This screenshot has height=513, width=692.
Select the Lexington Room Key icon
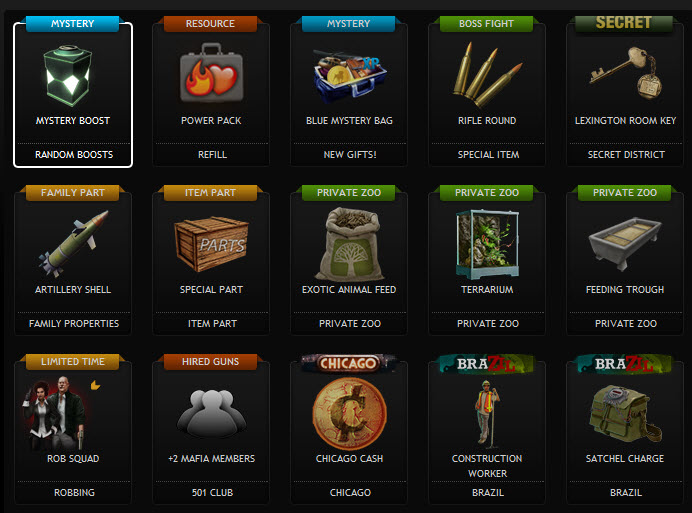click(626, 73)
